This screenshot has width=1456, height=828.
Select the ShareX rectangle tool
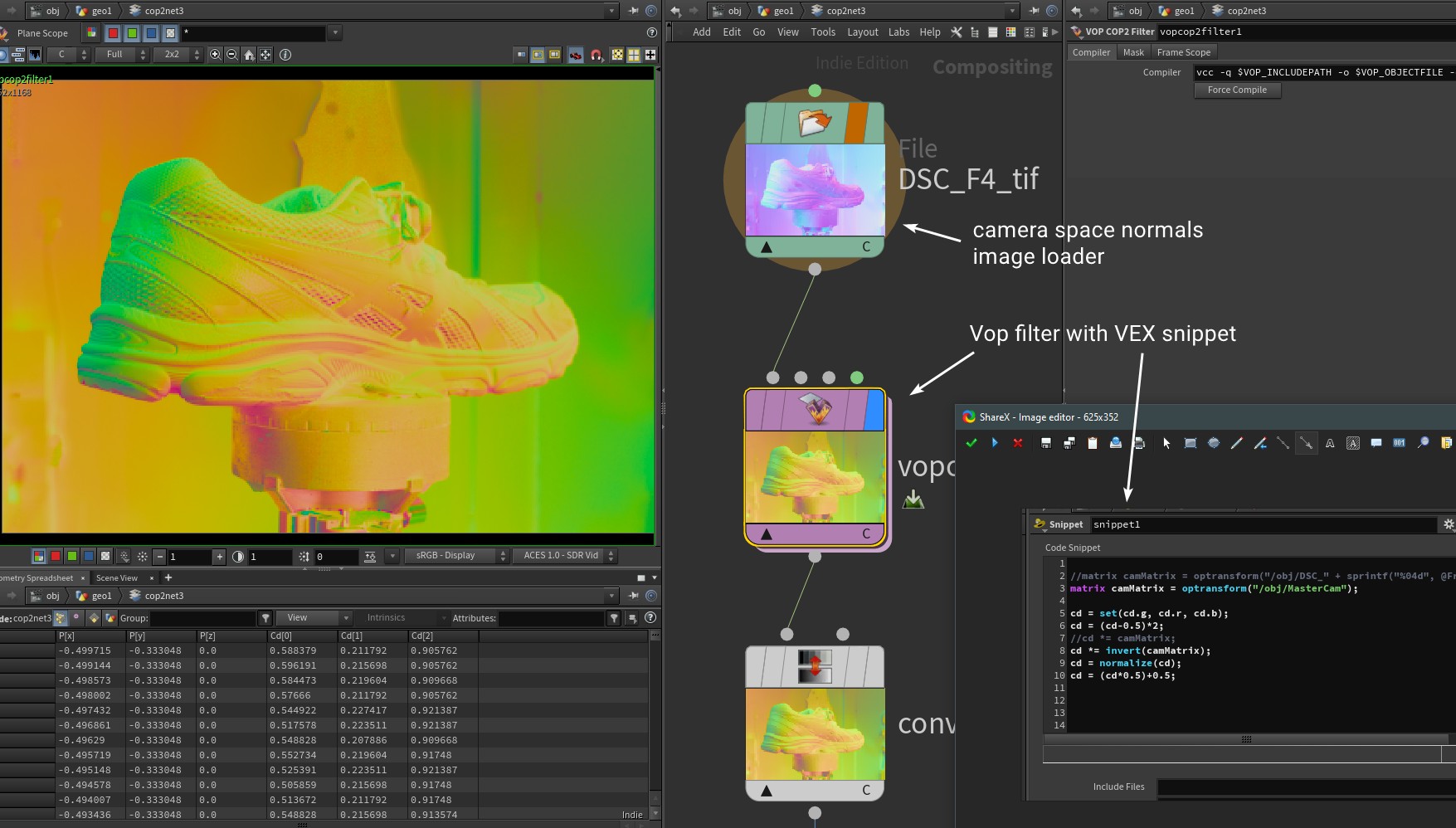(x=1191, y=443)
